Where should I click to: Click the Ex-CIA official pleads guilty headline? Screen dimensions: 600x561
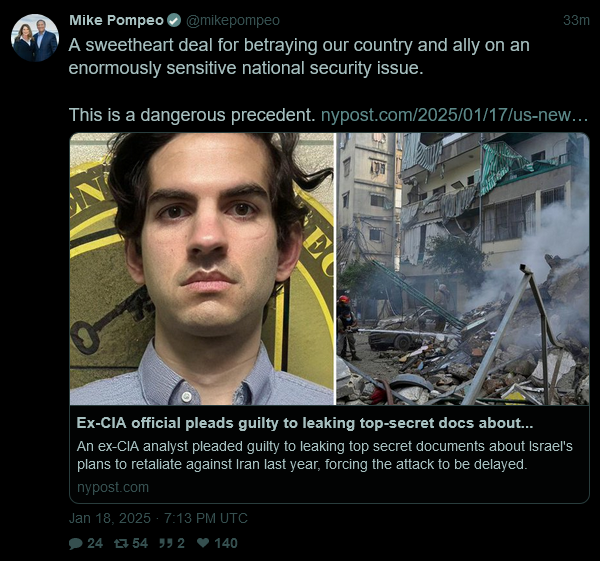(x=305, y=423)
